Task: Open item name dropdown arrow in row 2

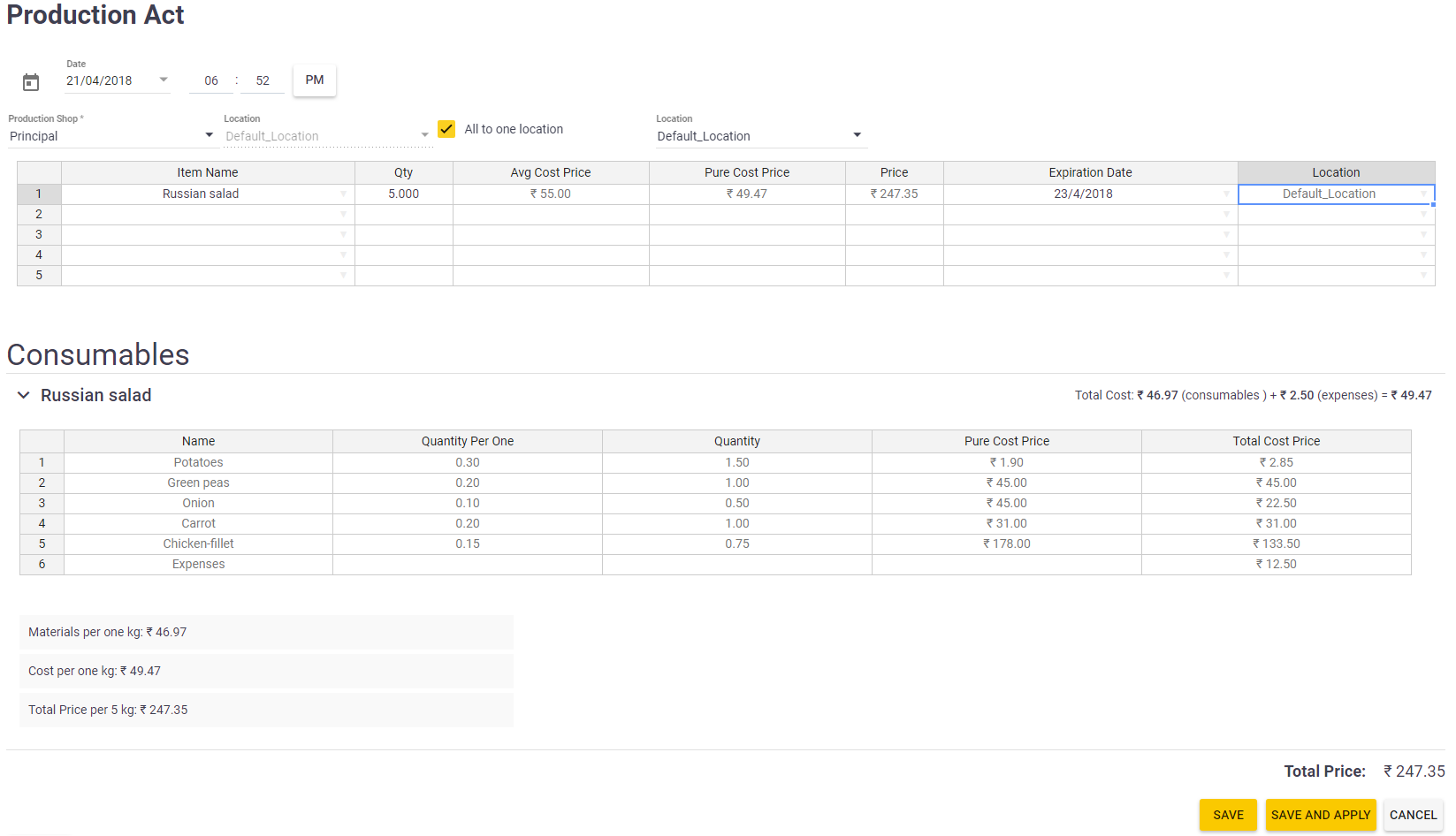Action: point(344,214)
